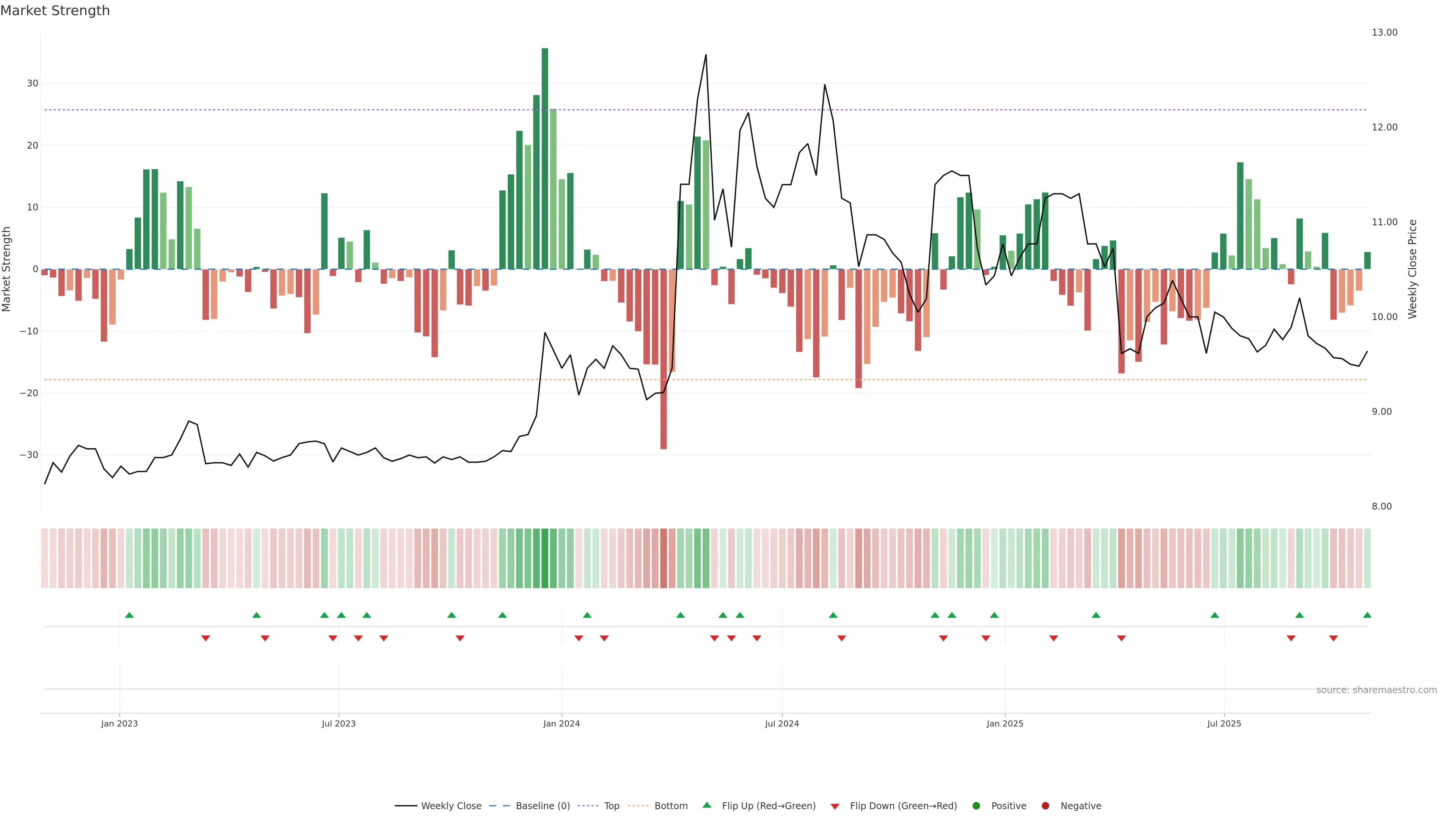Click the last red flip-down triangle marker
The image size is (1456, 819).
1334,638
